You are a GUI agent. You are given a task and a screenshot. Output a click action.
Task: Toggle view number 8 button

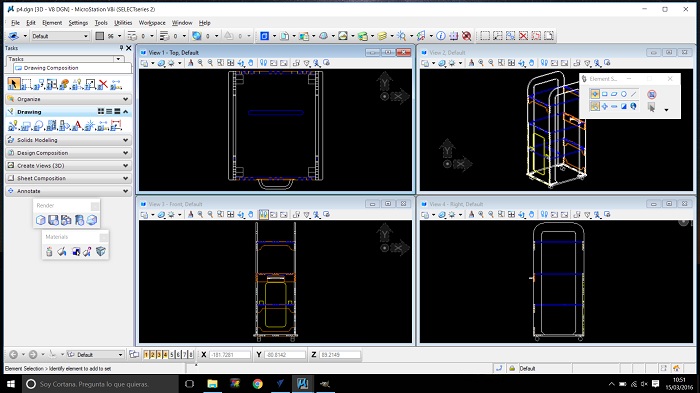(191, 355)
